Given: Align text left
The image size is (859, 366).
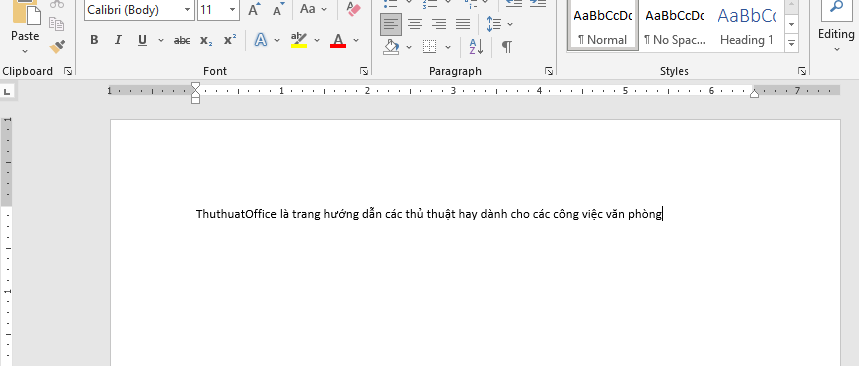Looking at the screenshot, I should coord(391,24).
